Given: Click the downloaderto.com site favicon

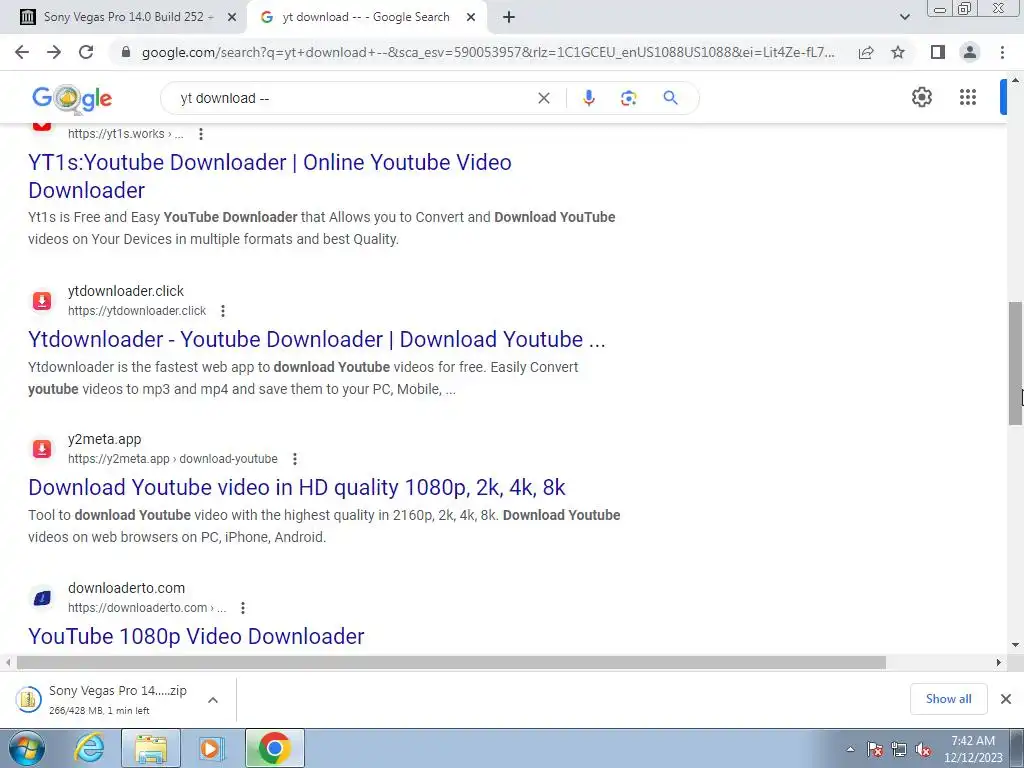Looking at the screenshot, I should point(42,598).
